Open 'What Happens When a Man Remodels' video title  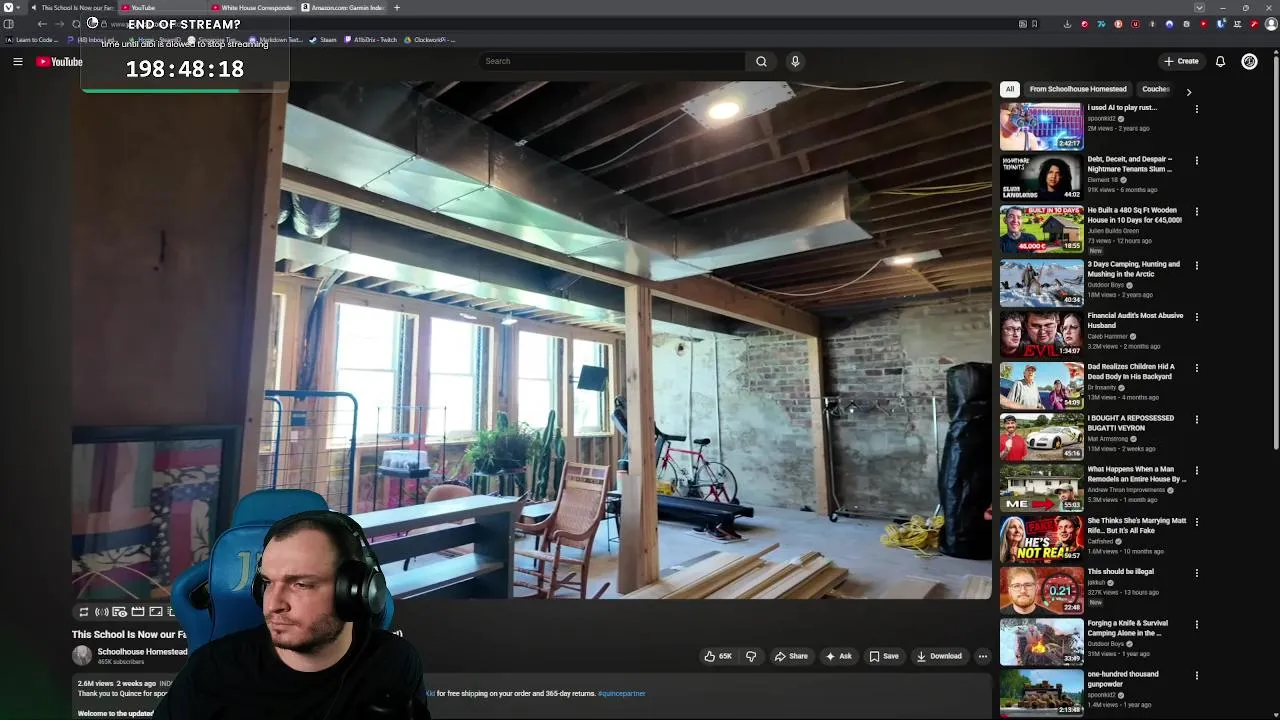coord(1137,474)
